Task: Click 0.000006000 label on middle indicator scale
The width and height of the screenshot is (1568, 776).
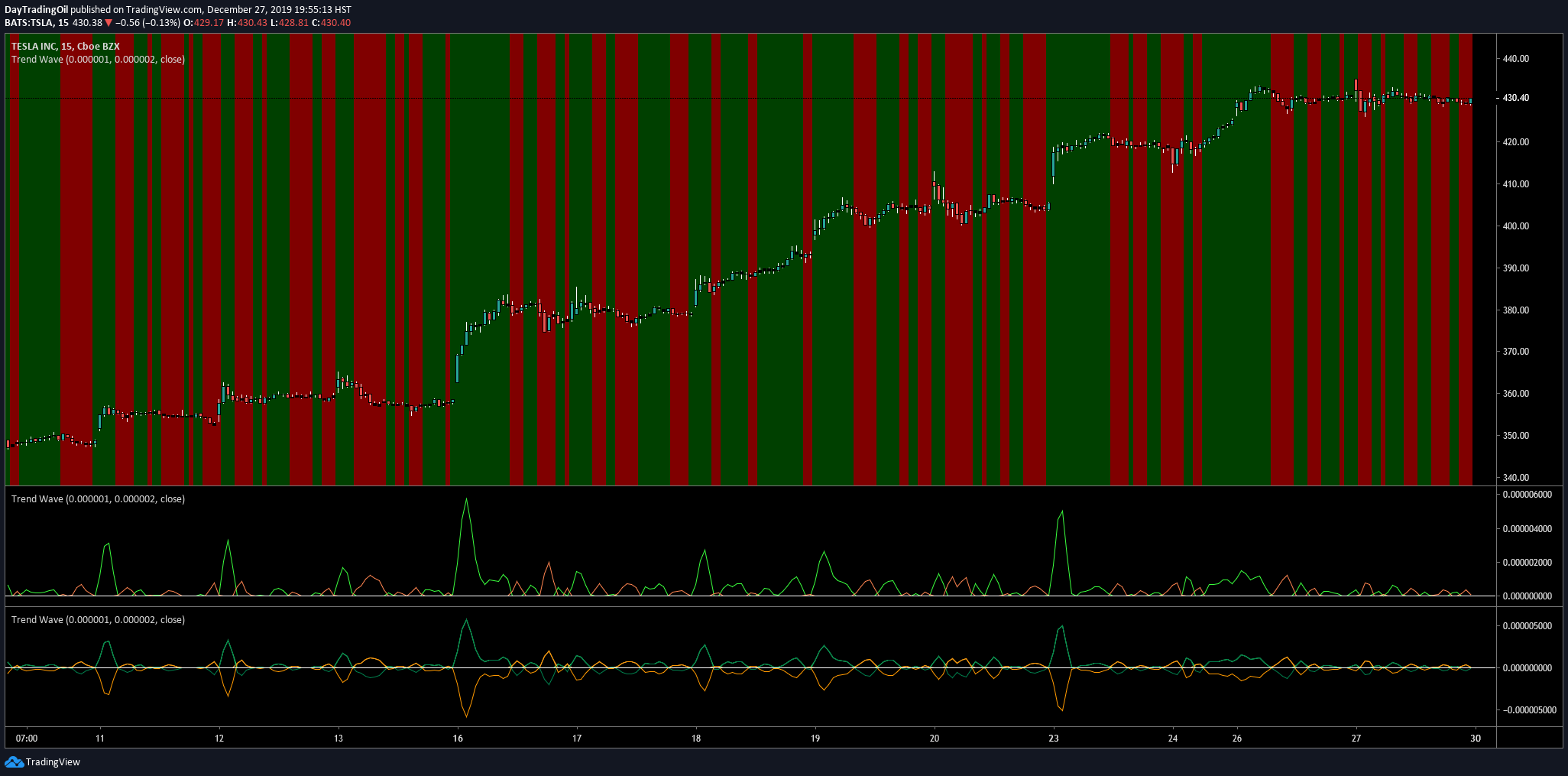Action: click(x=1528, y=495)
